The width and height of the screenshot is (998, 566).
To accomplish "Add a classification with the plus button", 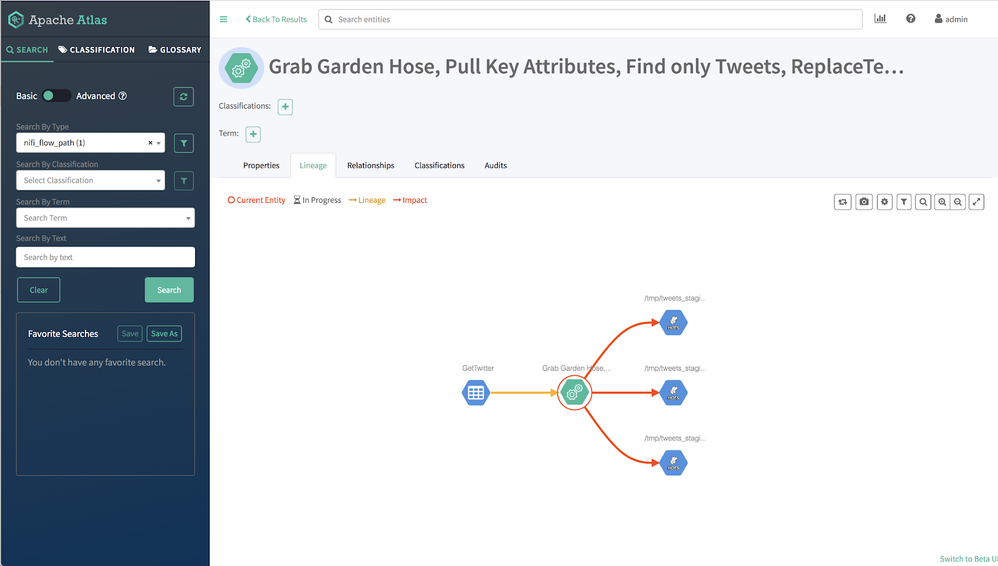I will (x=285, y=107).
